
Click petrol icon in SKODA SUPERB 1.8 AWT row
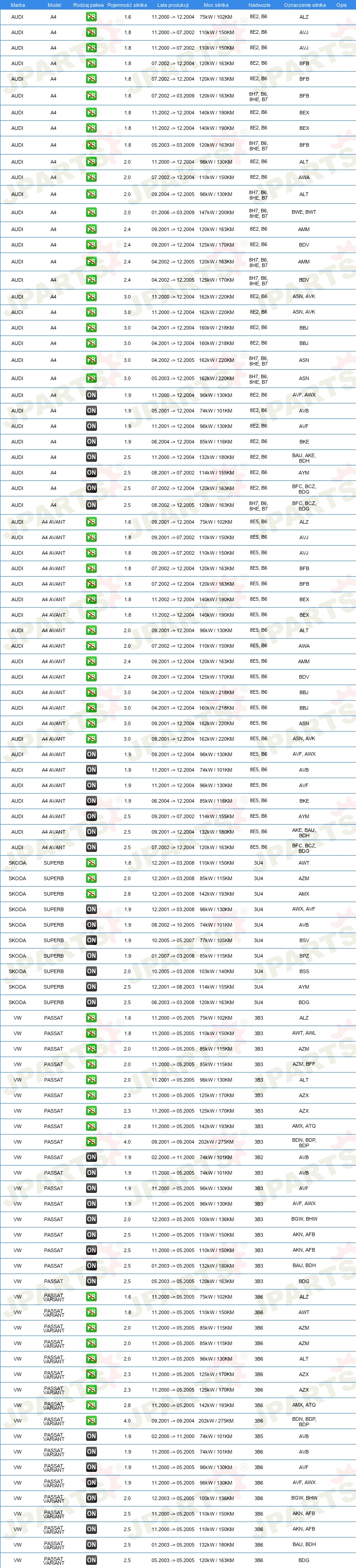pyautogui.click(x=91, y=863)
